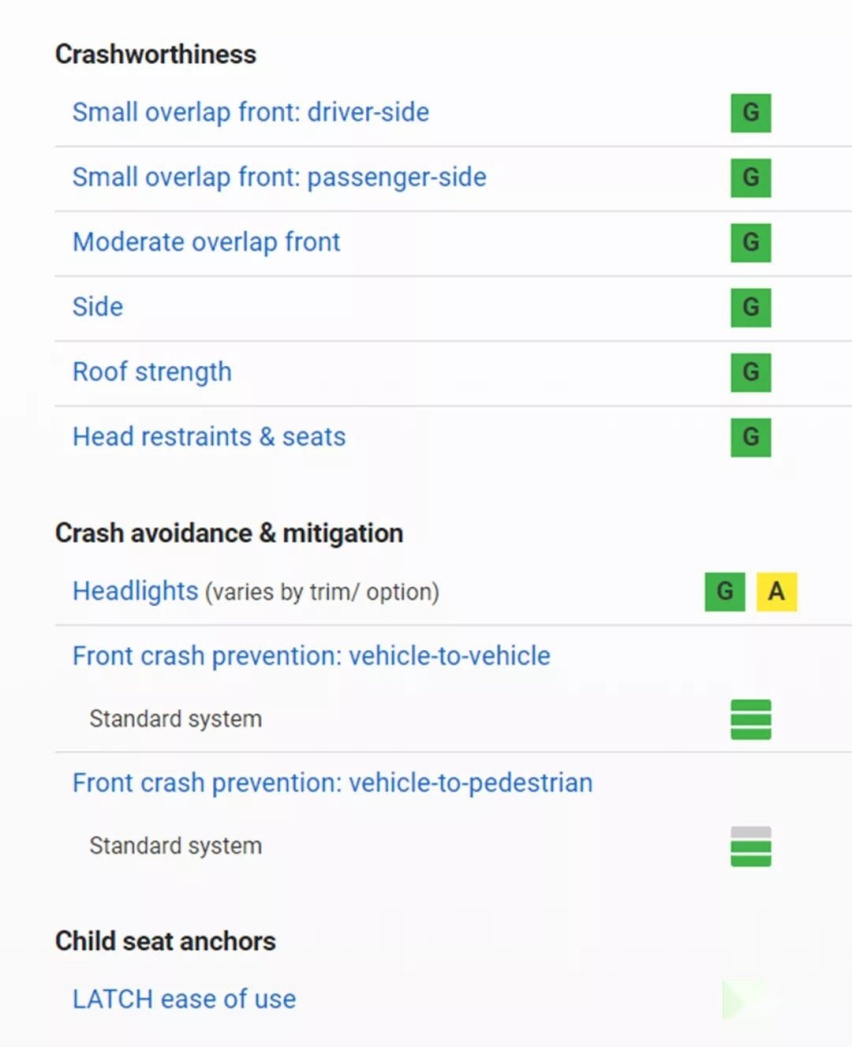
Task: Click the three green bars vehicle-to-vehicle rating icon
Action: click(x=751, y=719)
